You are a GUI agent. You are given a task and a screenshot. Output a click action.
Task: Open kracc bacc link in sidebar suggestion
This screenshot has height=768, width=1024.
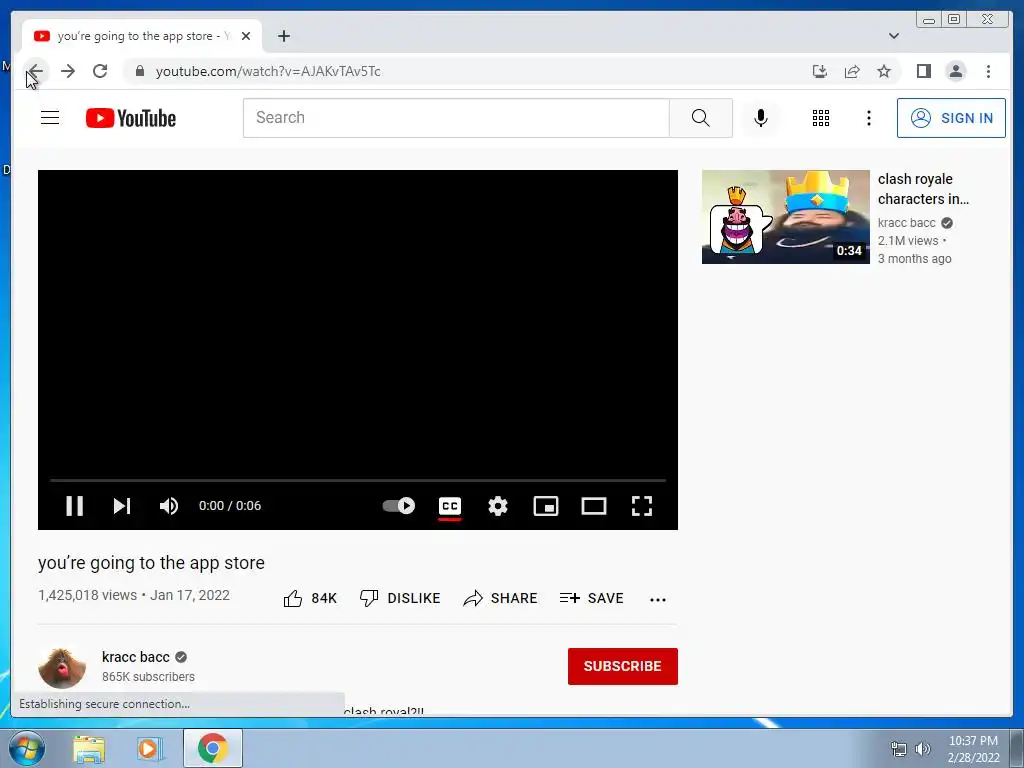click(x=906, y=223)
